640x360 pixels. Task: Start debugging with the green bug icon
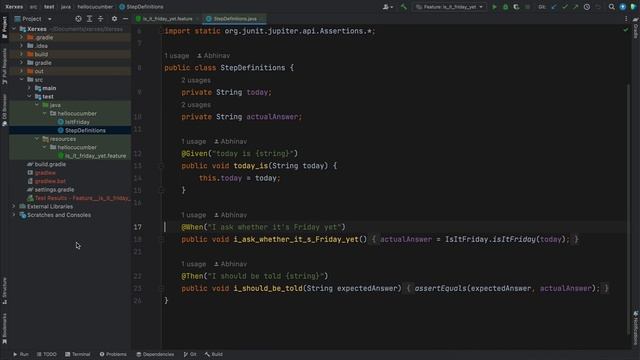coord(505,7)
